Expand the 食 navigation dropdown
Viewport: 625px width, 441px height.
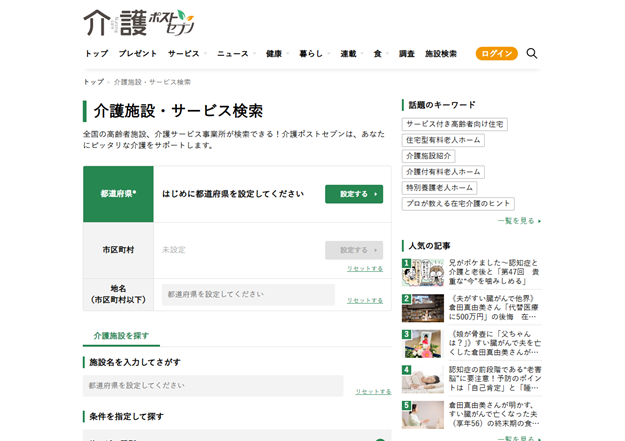[x=381, y=53]
